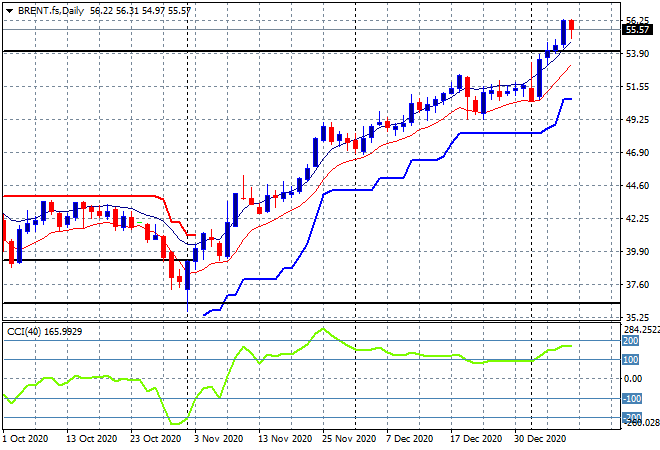
Task: Click the 1 Oct 2020 date label
Action: (25, 438)
